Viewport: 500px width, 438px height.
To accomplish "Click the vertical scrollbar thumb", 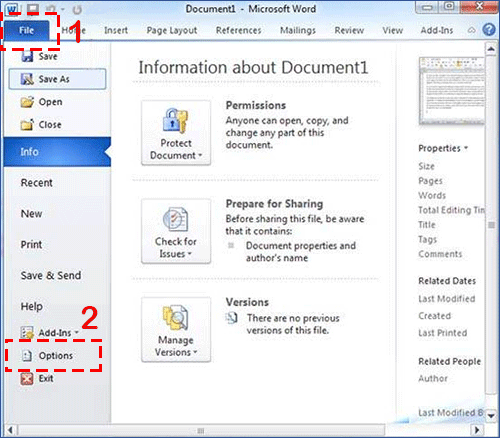I will click(x=491, y=225).
